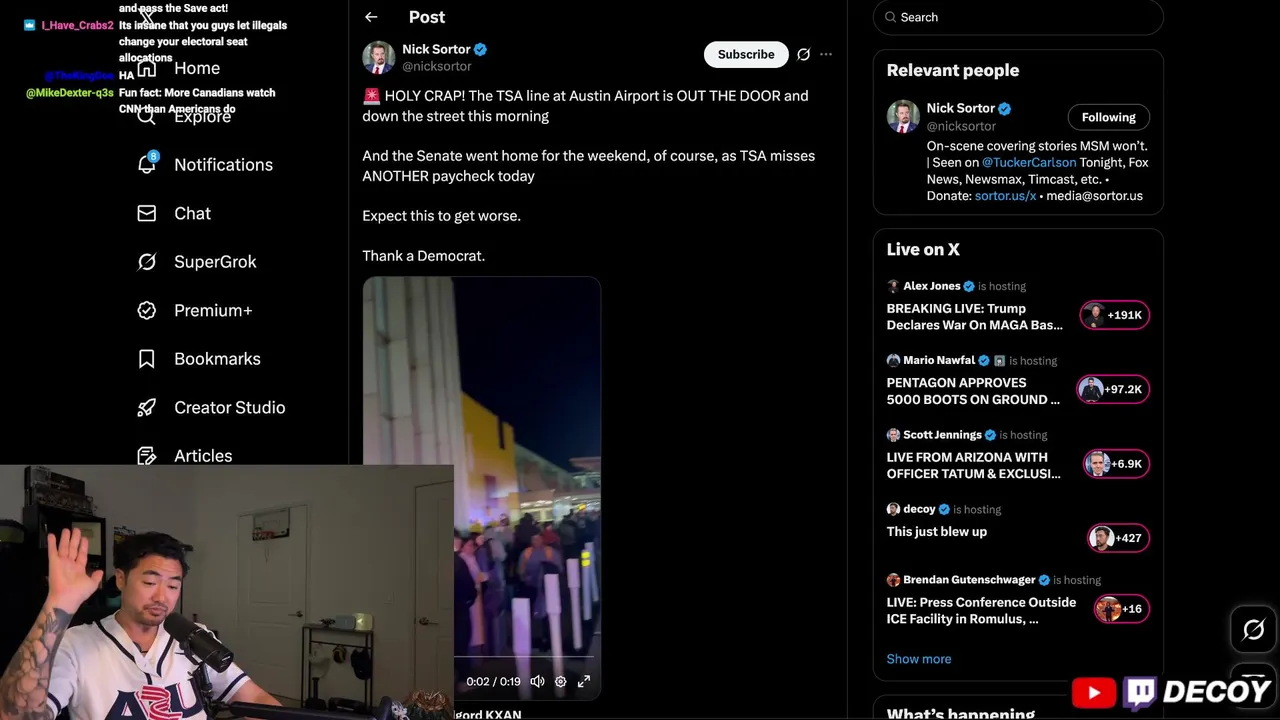Mute the video using speaker icon
This screenshot has height=720, width=1280.
click(x=537, y=682)
